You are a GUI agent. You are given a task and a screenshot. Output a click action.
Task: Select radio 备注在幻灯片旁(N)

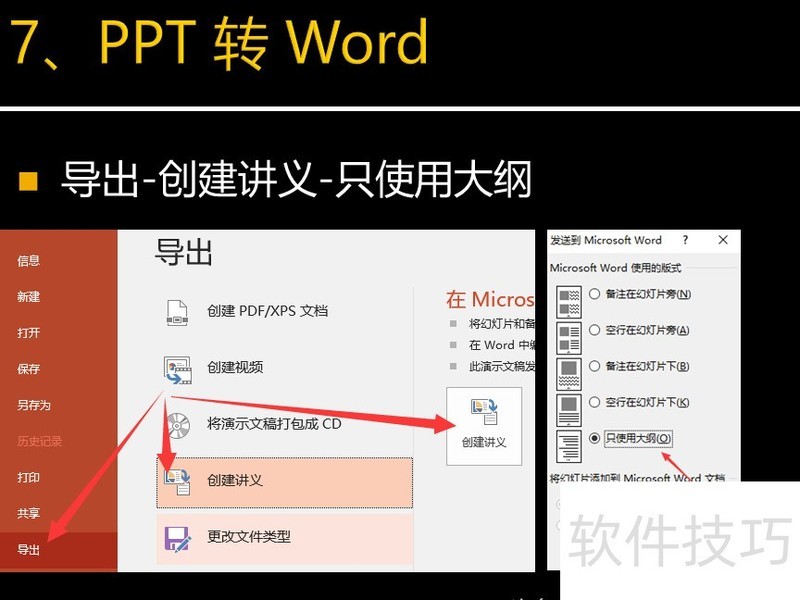pos(594,294)
